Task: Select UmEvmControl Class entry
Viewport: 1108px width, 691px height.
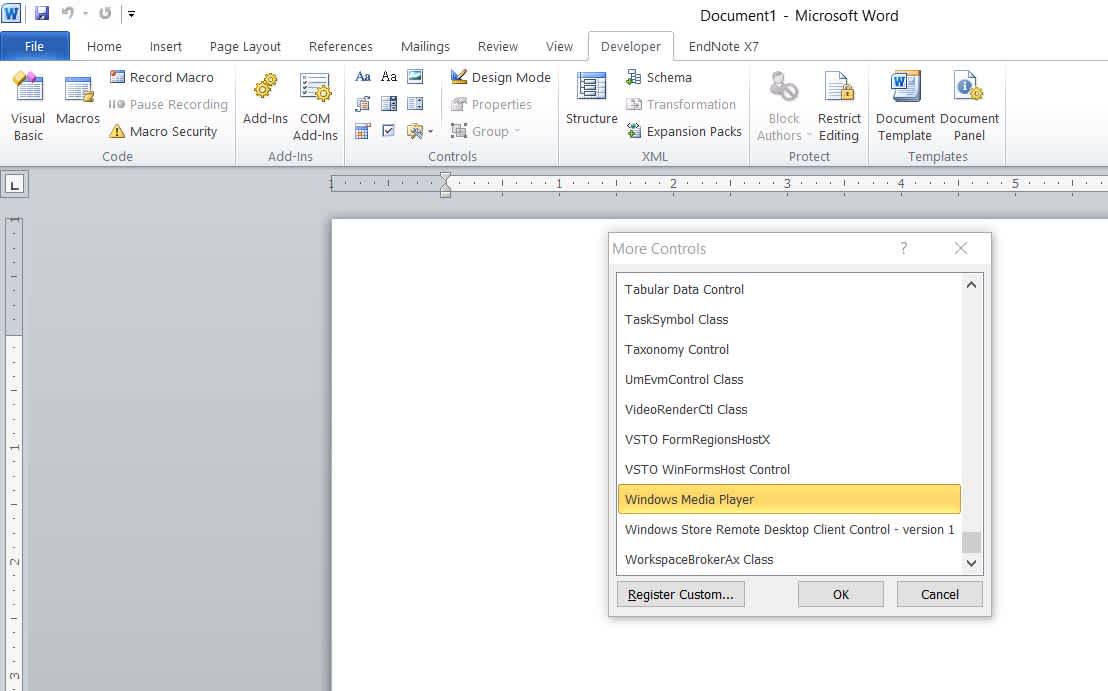Action: 789,379
